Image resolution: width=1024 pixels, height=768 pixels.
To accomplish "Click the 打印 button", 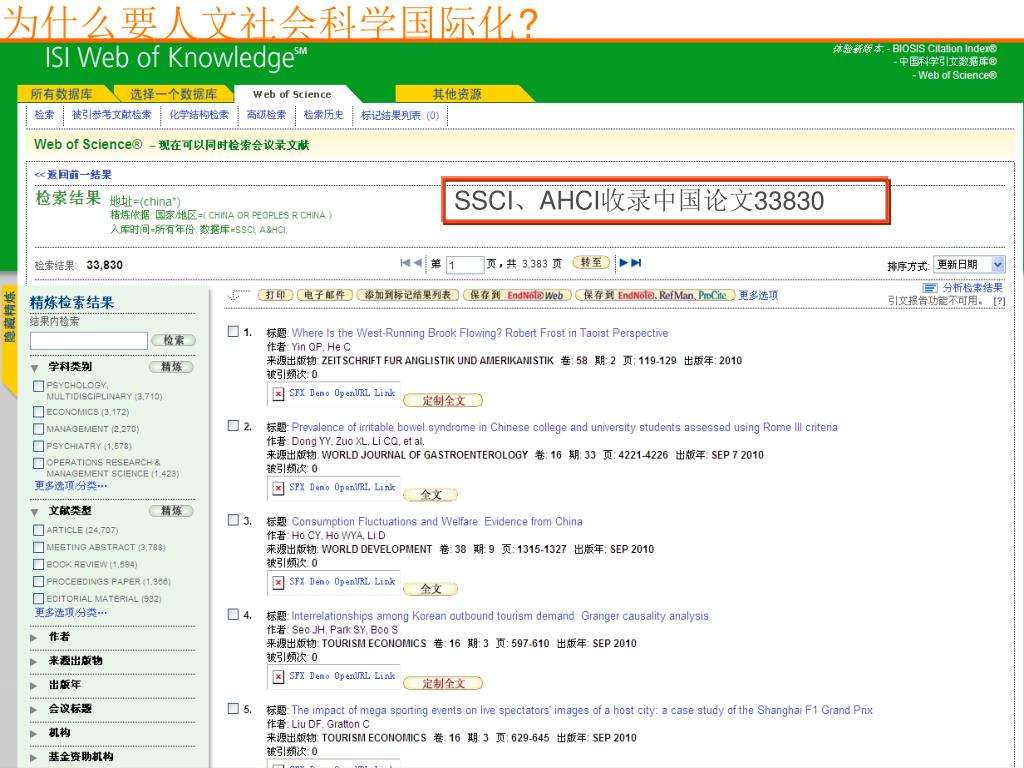I will coord(275,295).
